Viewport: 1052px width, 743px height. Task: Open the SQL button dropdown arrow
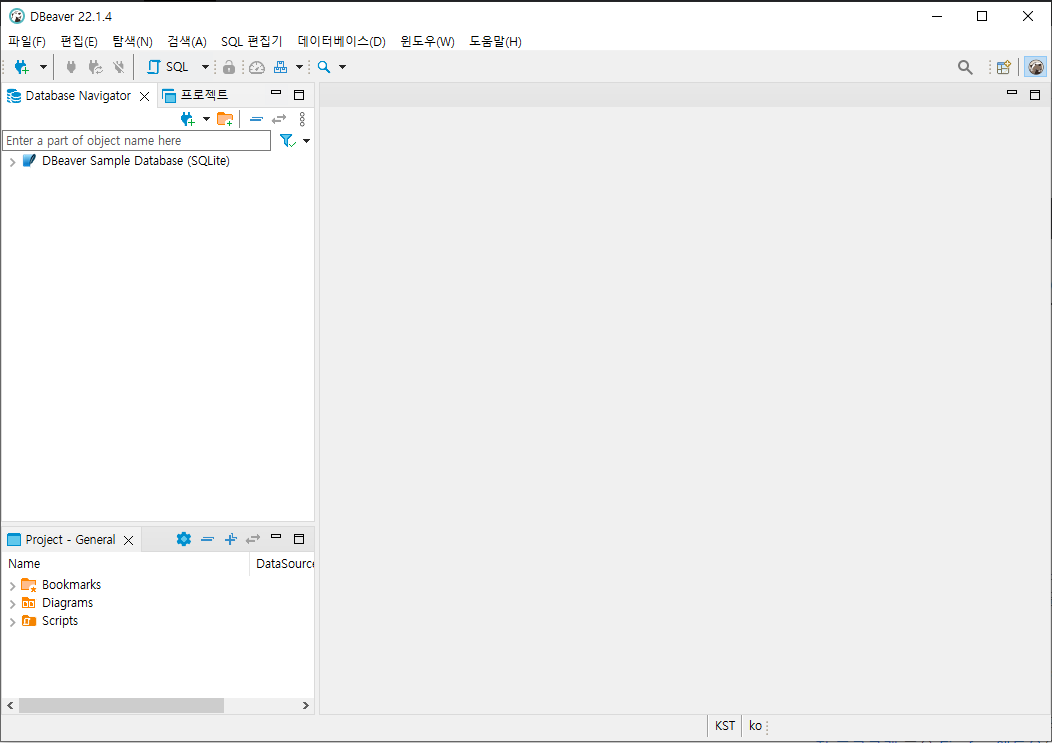click(205, 67)
